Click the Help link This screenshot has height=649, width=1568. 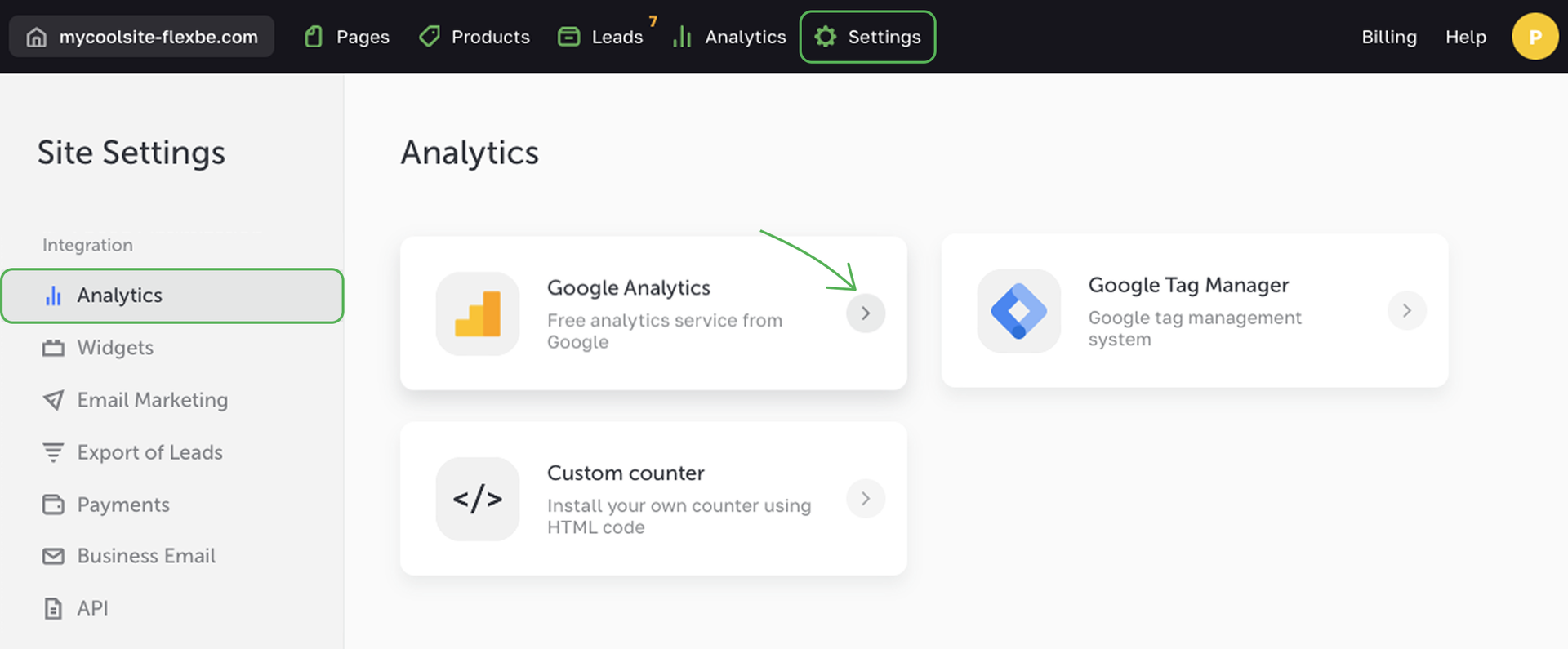[1465, 37]
